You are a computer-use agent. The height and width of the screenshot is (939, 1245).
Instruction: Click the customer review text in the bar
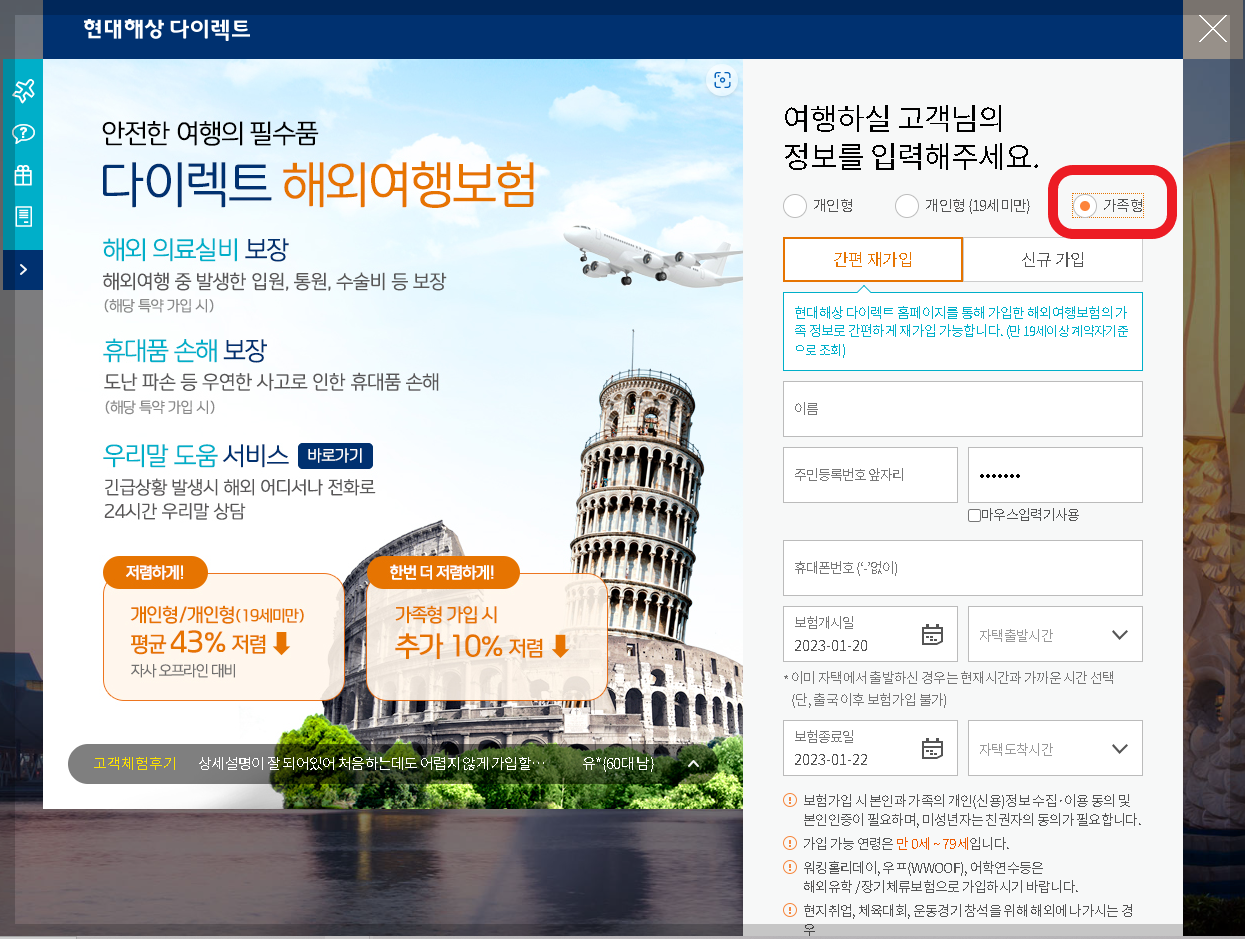[374, 763]
